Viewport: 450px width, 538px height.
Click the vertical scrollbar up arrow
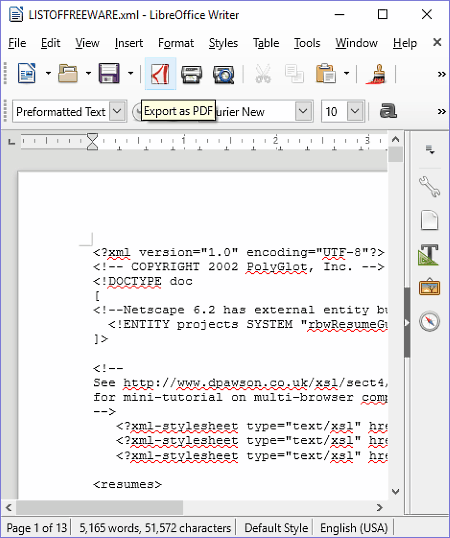coord(395,139)
